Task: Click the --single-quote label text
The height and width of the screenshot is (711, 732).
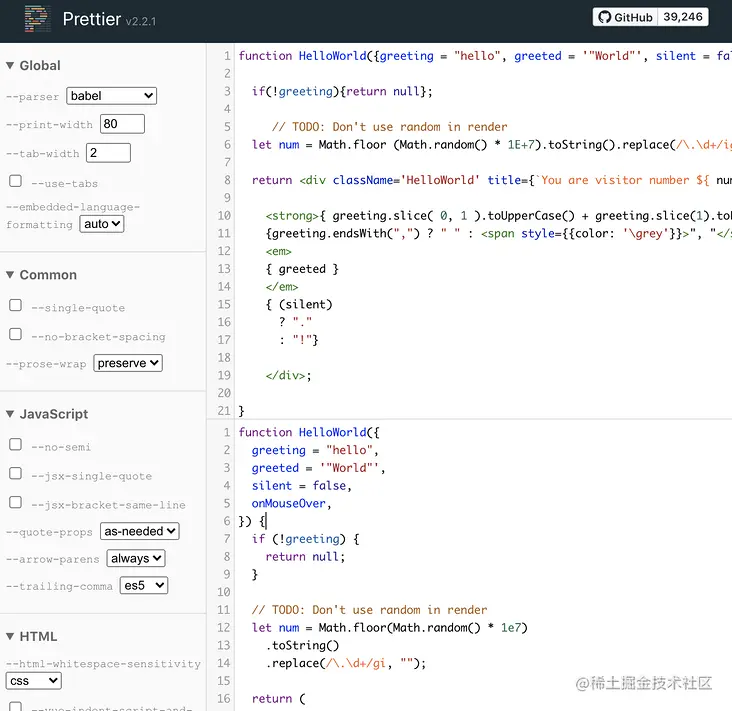Action: click(78, 308)
